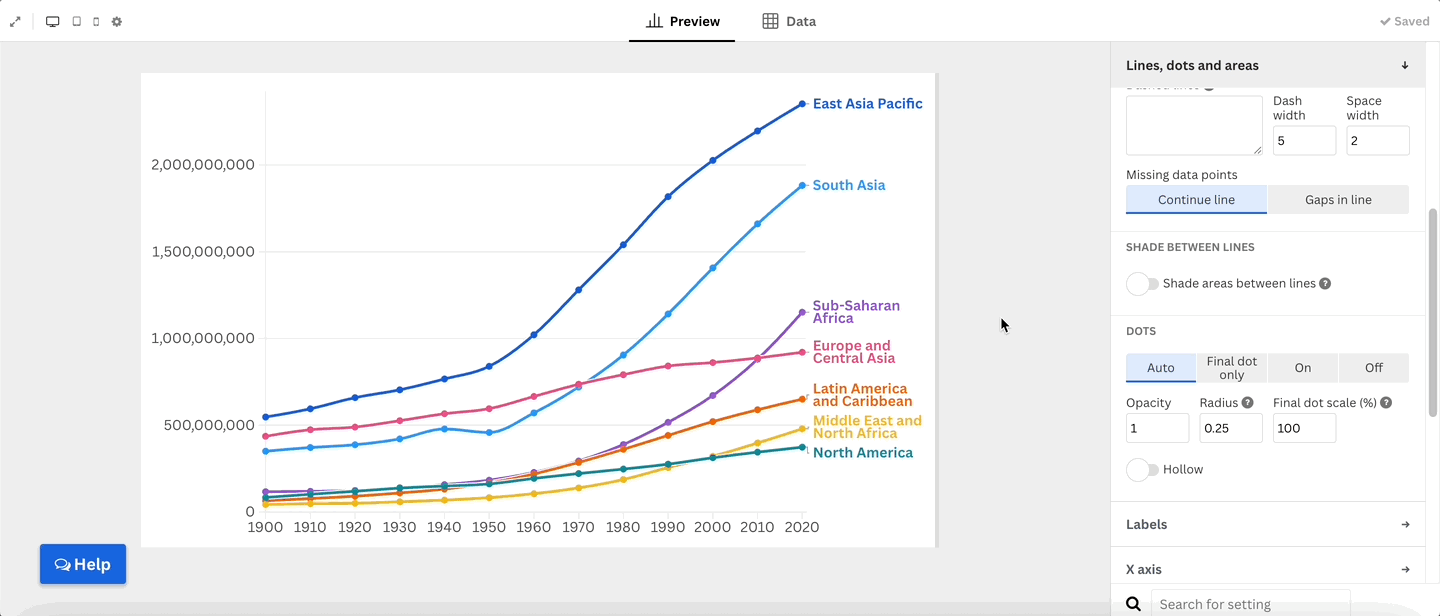Click help icon next to Radius
1440x616 pixels.
click(1247, 403)
